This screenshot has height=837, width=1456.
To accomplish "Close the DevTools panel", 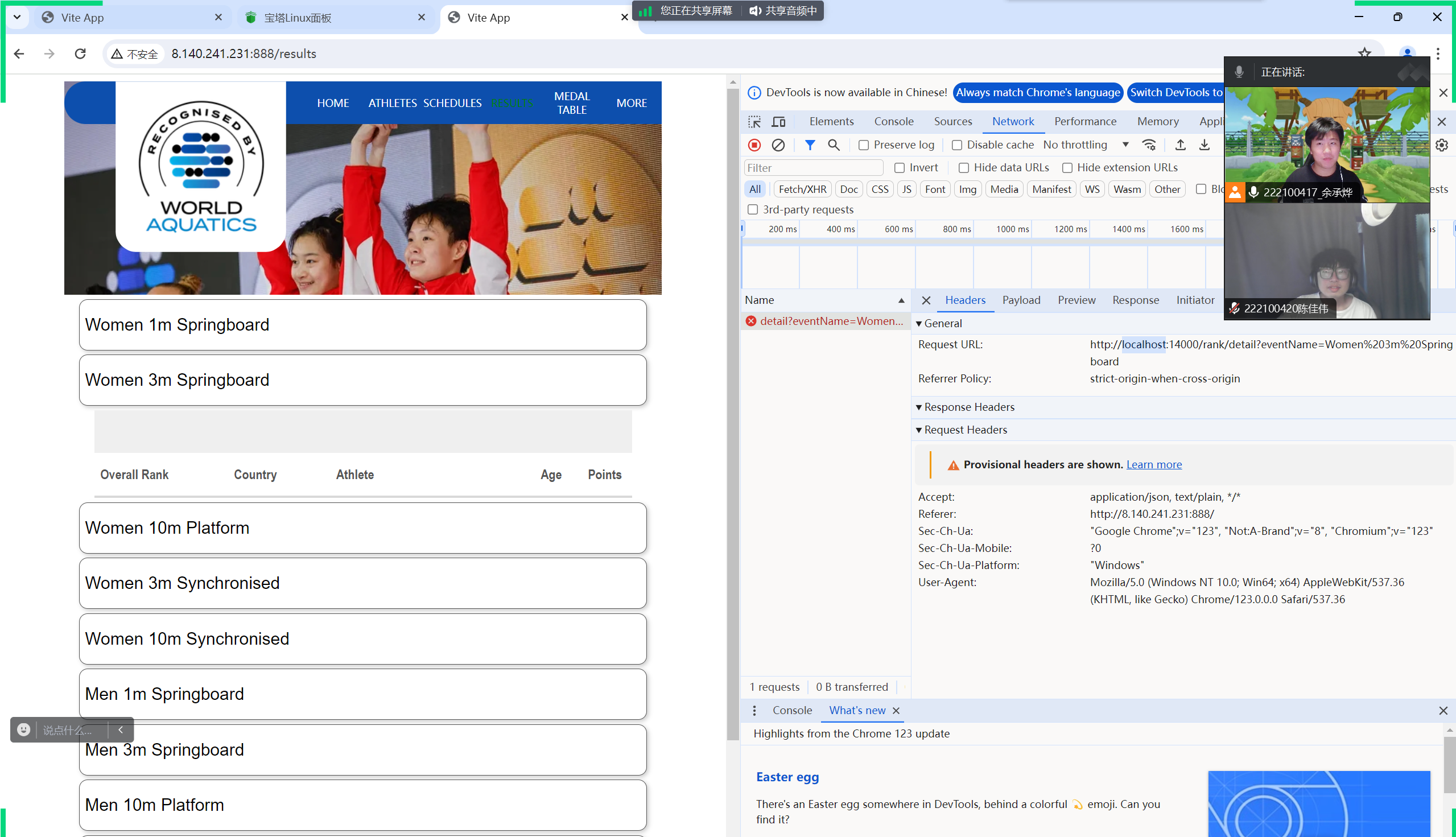I will pos(1441,121).
